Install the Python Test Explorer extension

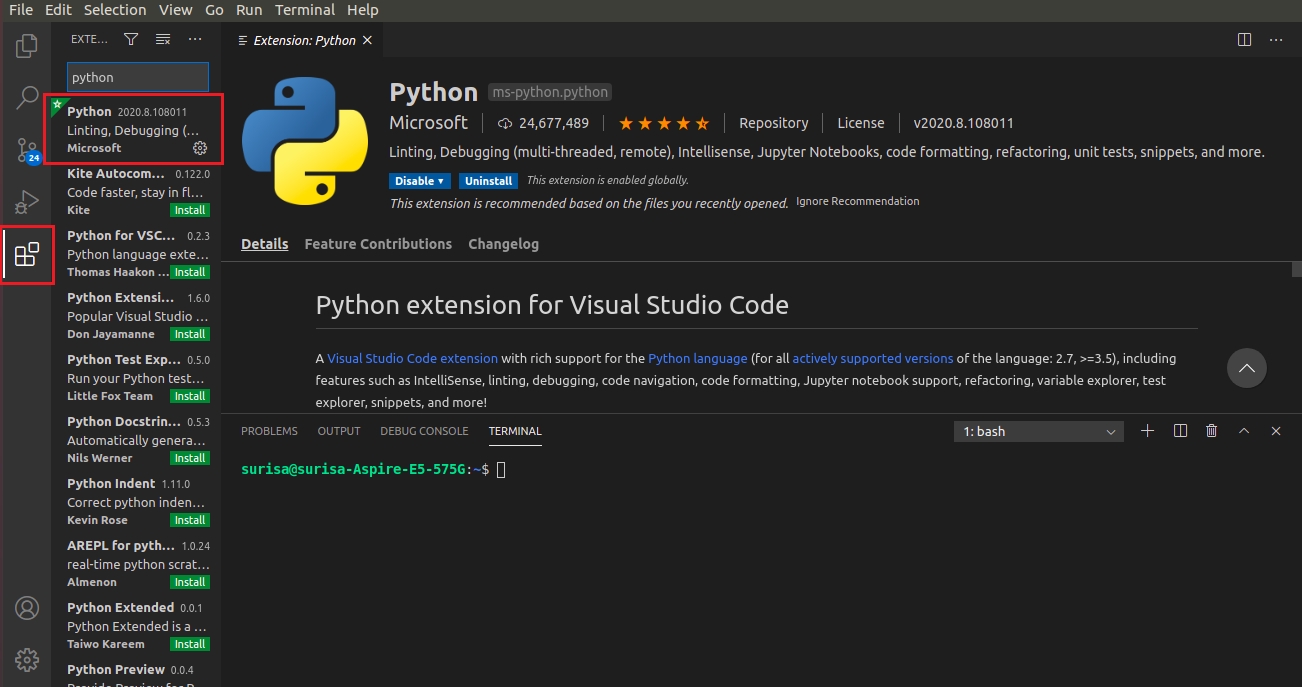pos(189,396)
